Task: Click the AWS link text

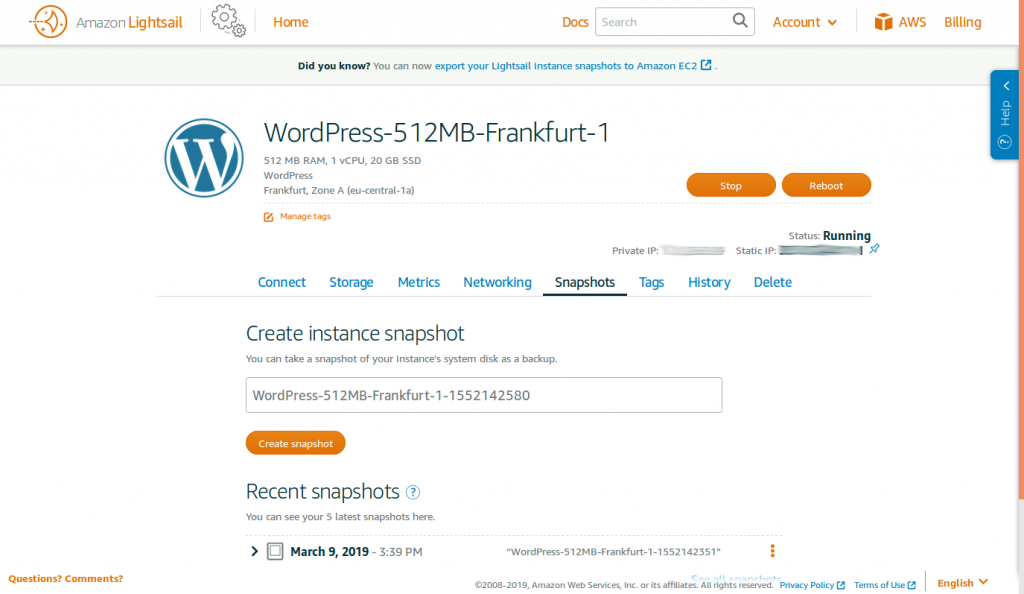Action: click(912, 22)
